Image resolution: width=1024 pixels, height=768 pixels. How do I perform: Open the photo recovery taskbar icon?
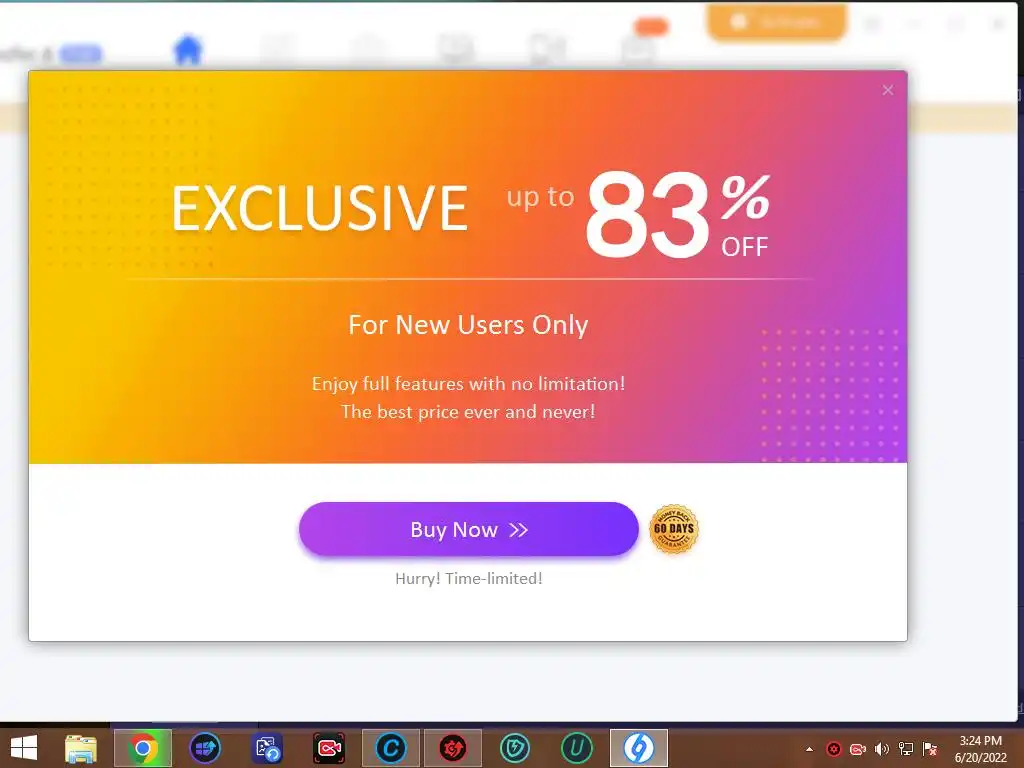point(267,748)
